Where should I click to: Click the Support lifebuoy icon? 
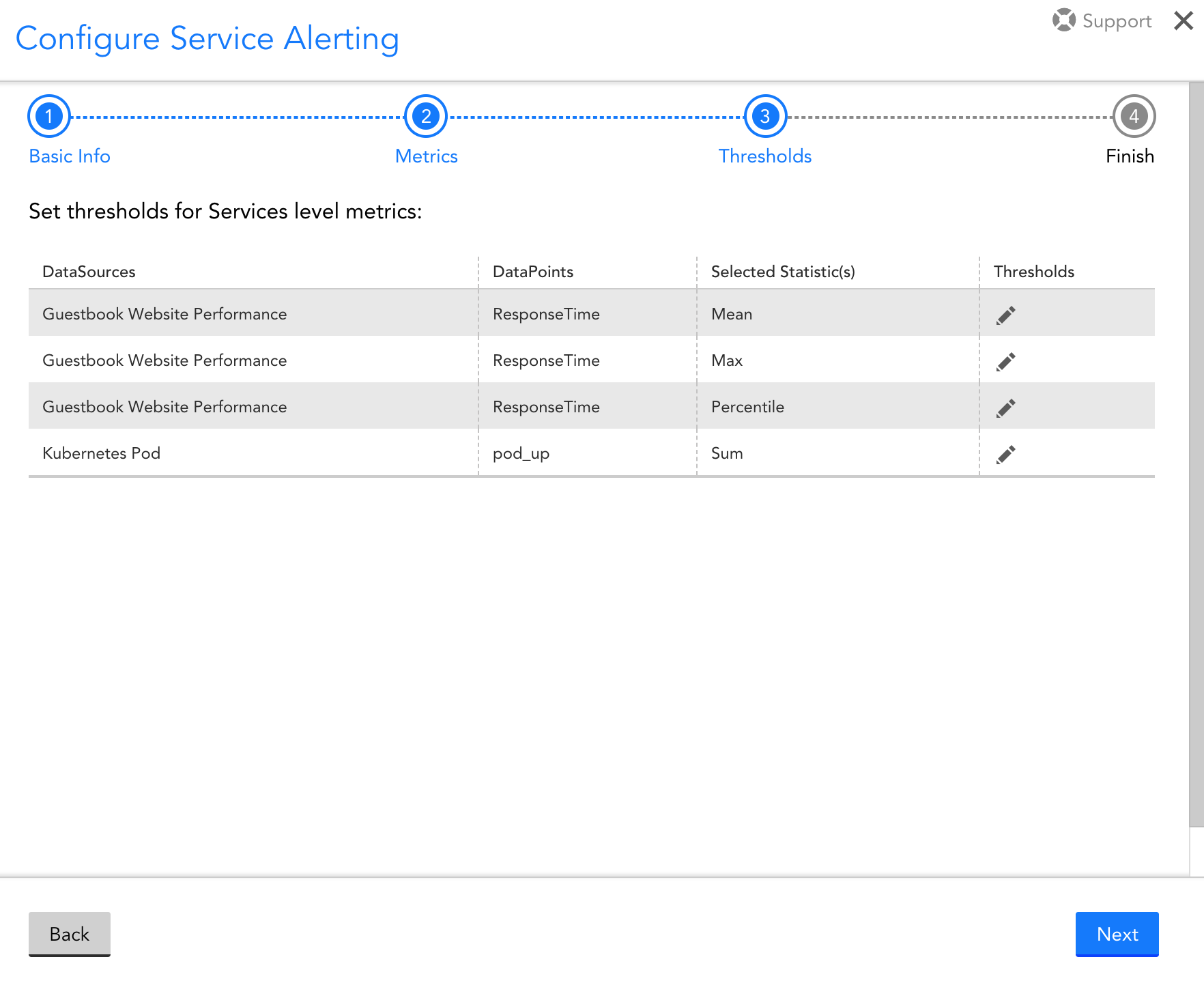pos(1063,20)
